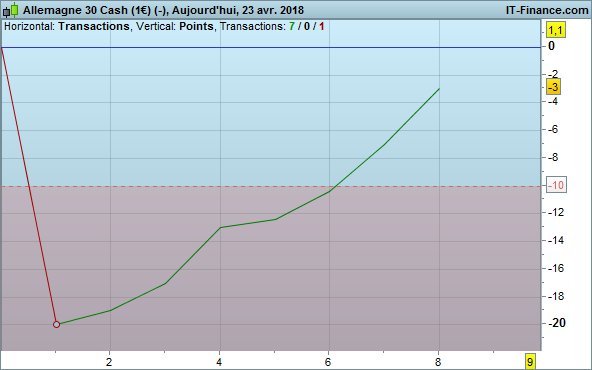Click the red circle marker at transaction 1
The width and height of the screenshot is (592, 370).
click(x=56, y=324)
